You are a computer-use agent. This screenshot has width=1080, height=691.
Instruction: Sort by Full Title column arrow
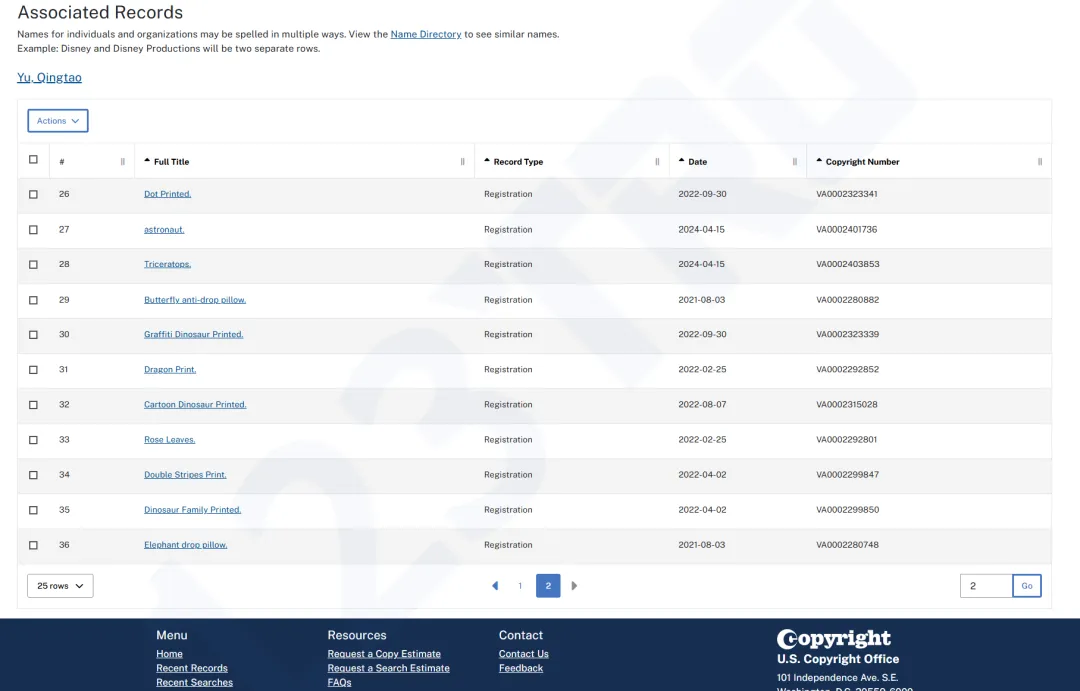(x=147, y=161)
